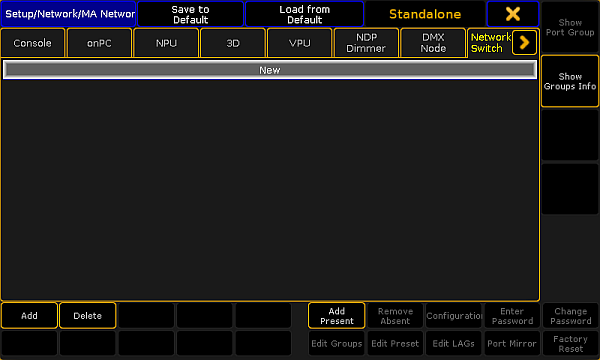Click Add Present button
This screenshot has width=600, height=360.
click(x=337, y=316)
